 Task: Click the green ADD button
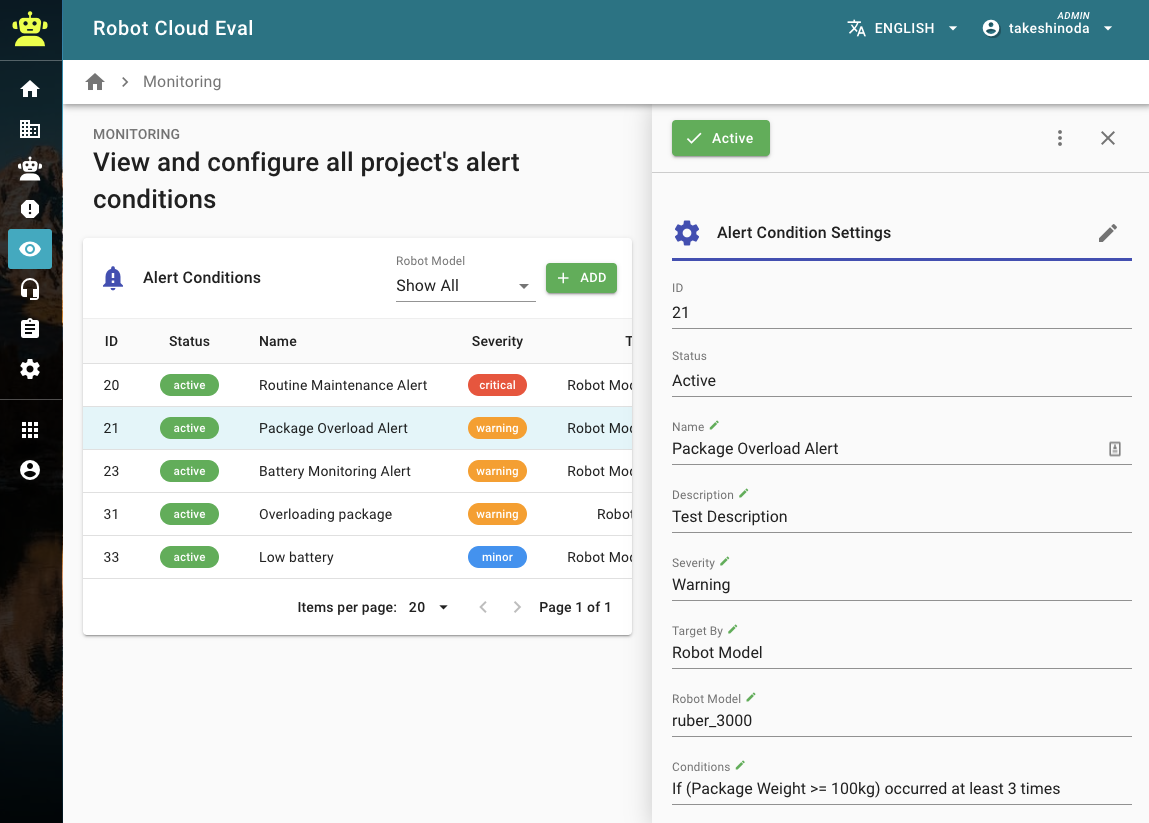tap(581, 278)
